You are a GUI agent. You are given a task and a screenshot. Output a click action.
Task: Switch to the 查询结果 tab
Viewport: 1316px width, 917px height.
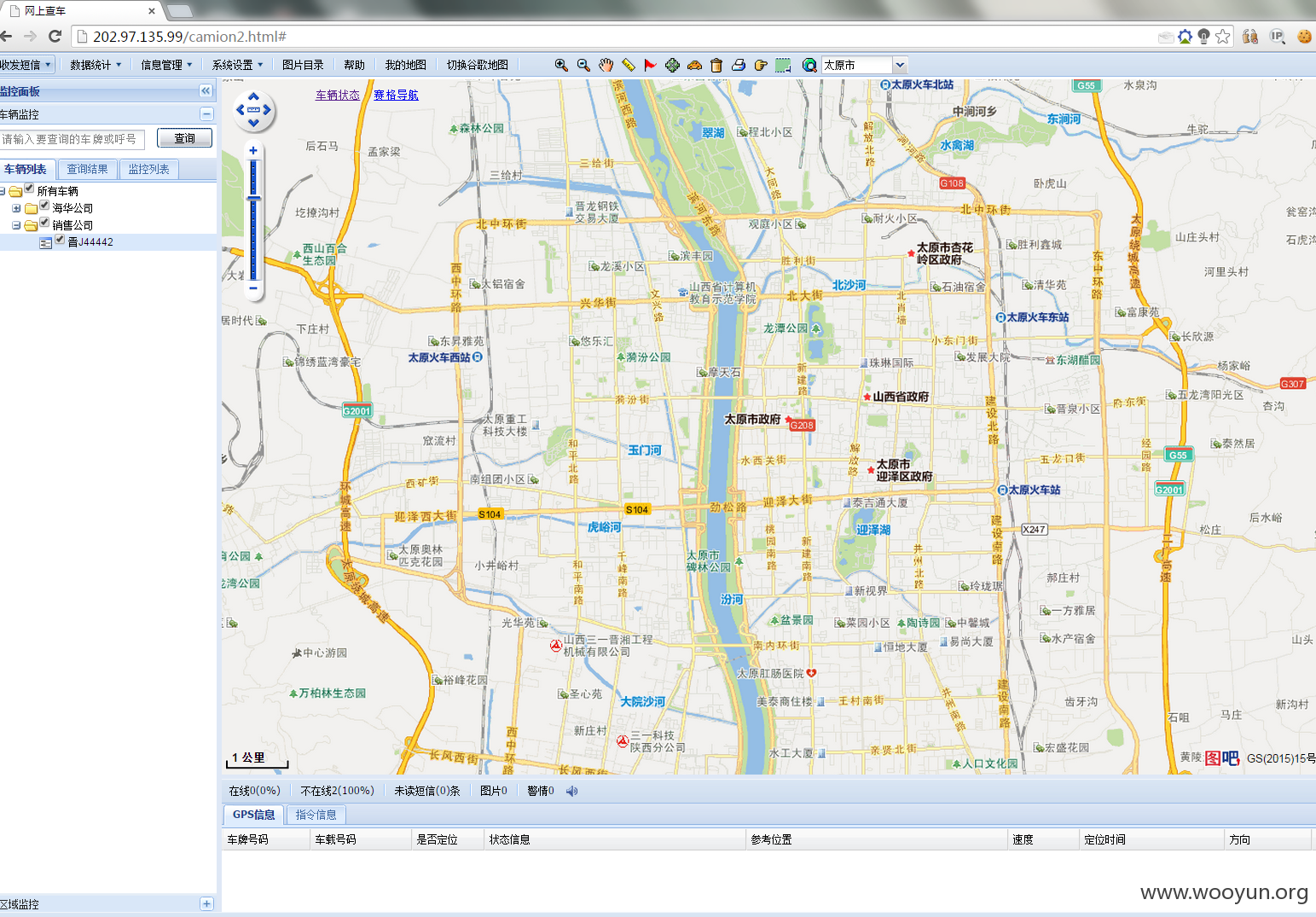click(87, 170)
